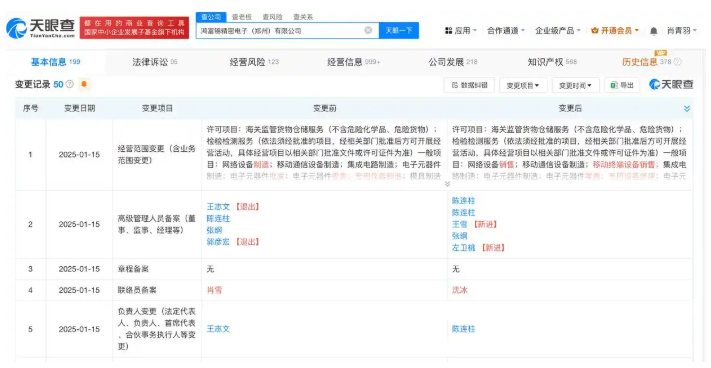Switch to the 查公司 search tab
Viewport: 711px width, 368px height.
coord(211,17)
